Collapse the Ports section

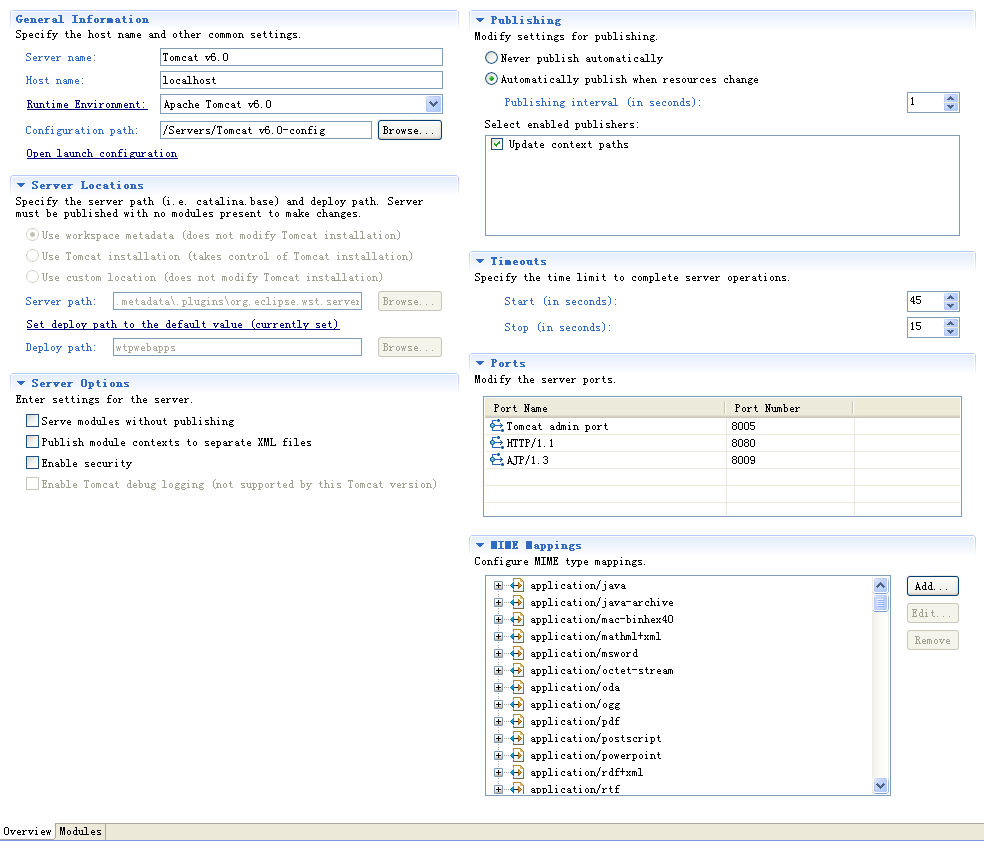pos(480,363)
